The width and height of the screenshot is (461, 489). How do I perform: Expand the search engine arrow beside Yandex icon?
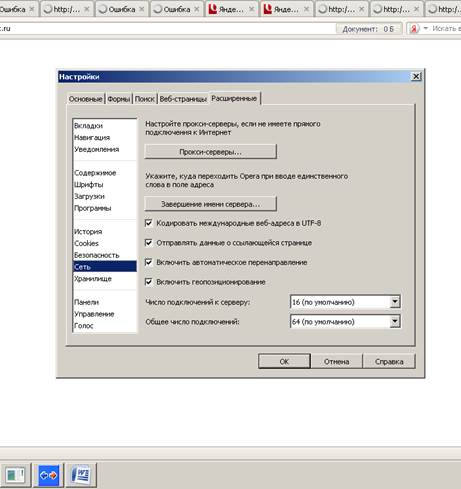coord(425,29)
